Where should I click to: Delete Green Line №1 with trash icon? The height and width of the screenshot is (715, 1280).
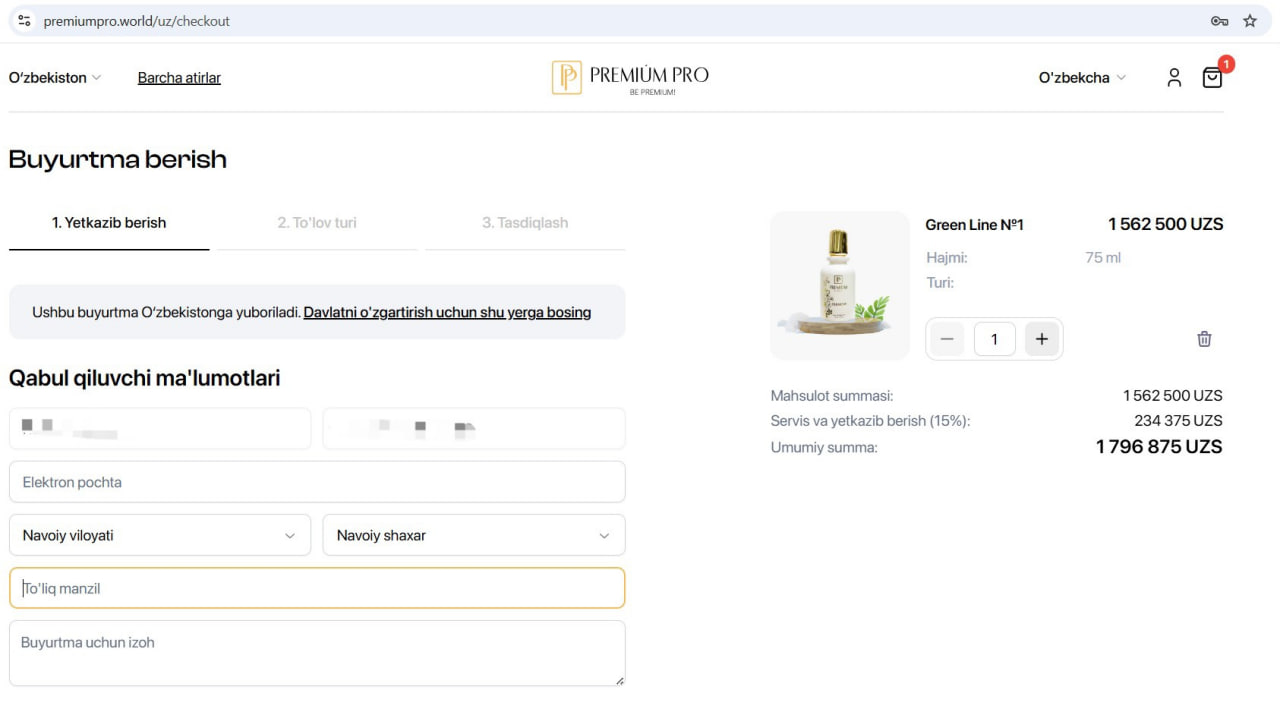1204,339
